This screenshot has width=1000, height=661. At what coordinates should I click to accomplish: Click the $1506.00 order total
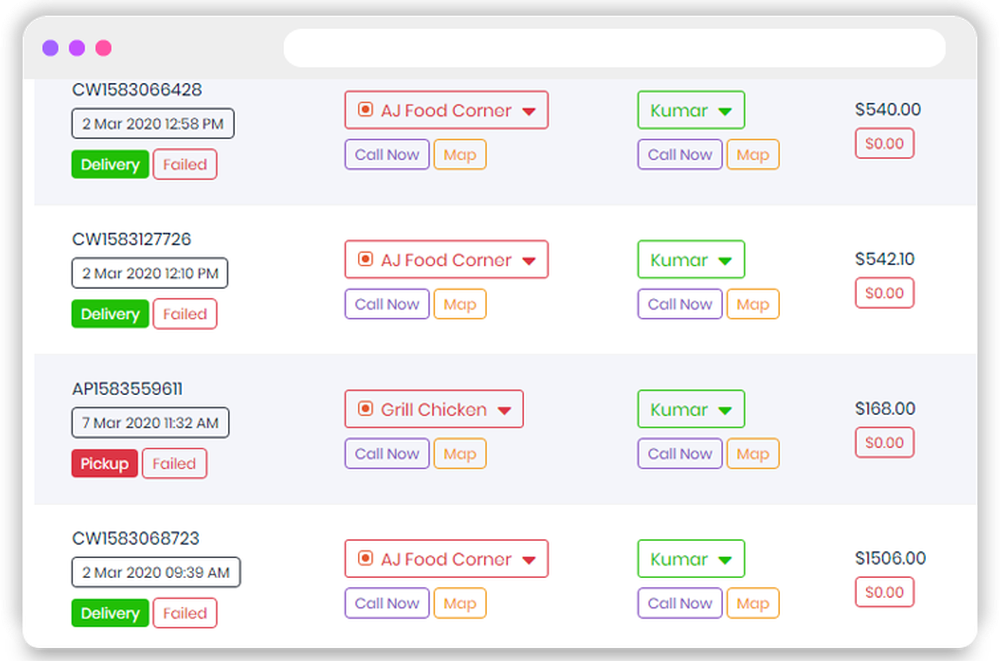point(890,558)
